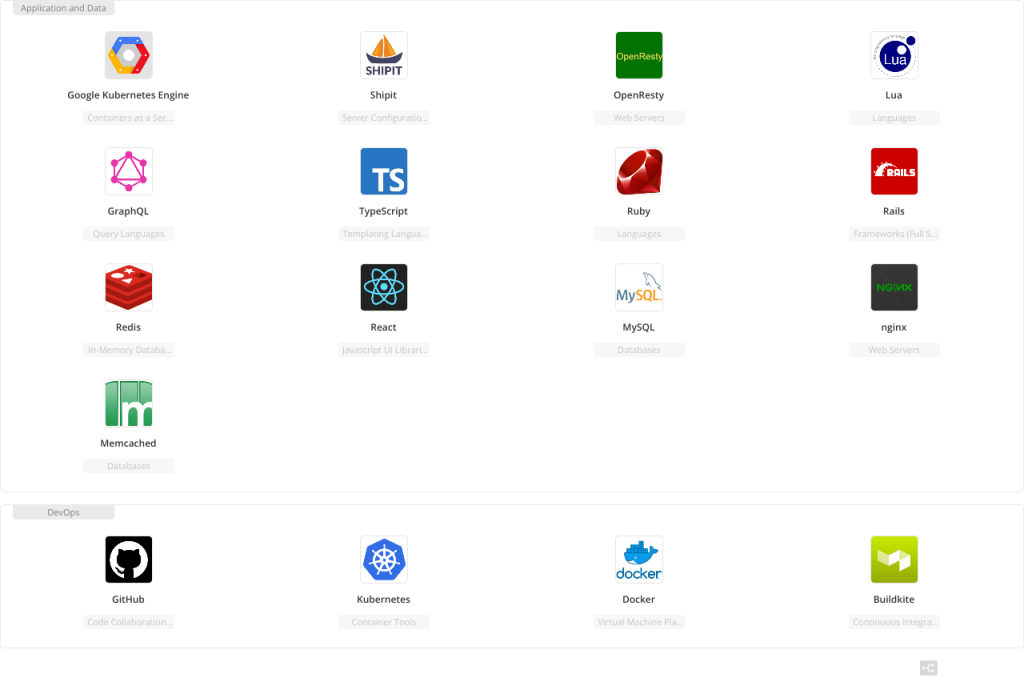Click Databases tag under MySQL
This screenshot has width=1024, height=686.
click(639, 350)
